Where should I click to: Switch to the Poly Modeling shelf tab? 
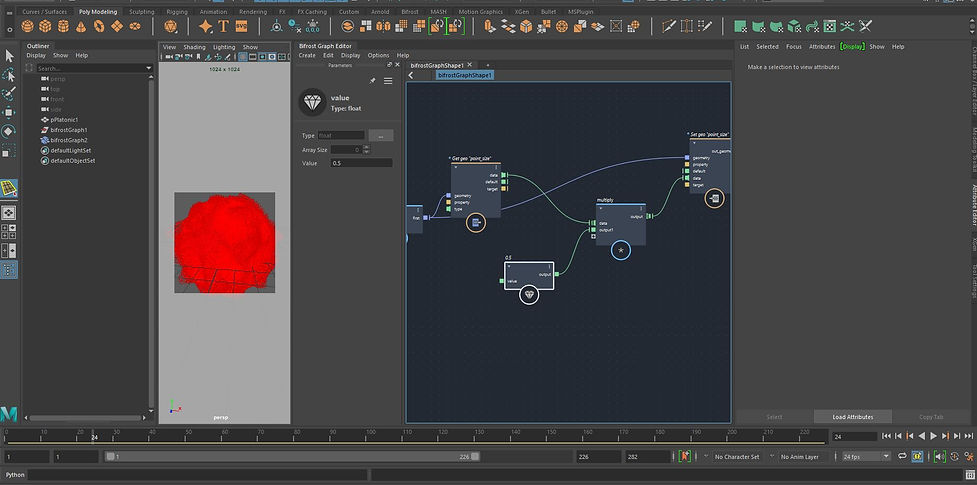[x=97, y=12]
